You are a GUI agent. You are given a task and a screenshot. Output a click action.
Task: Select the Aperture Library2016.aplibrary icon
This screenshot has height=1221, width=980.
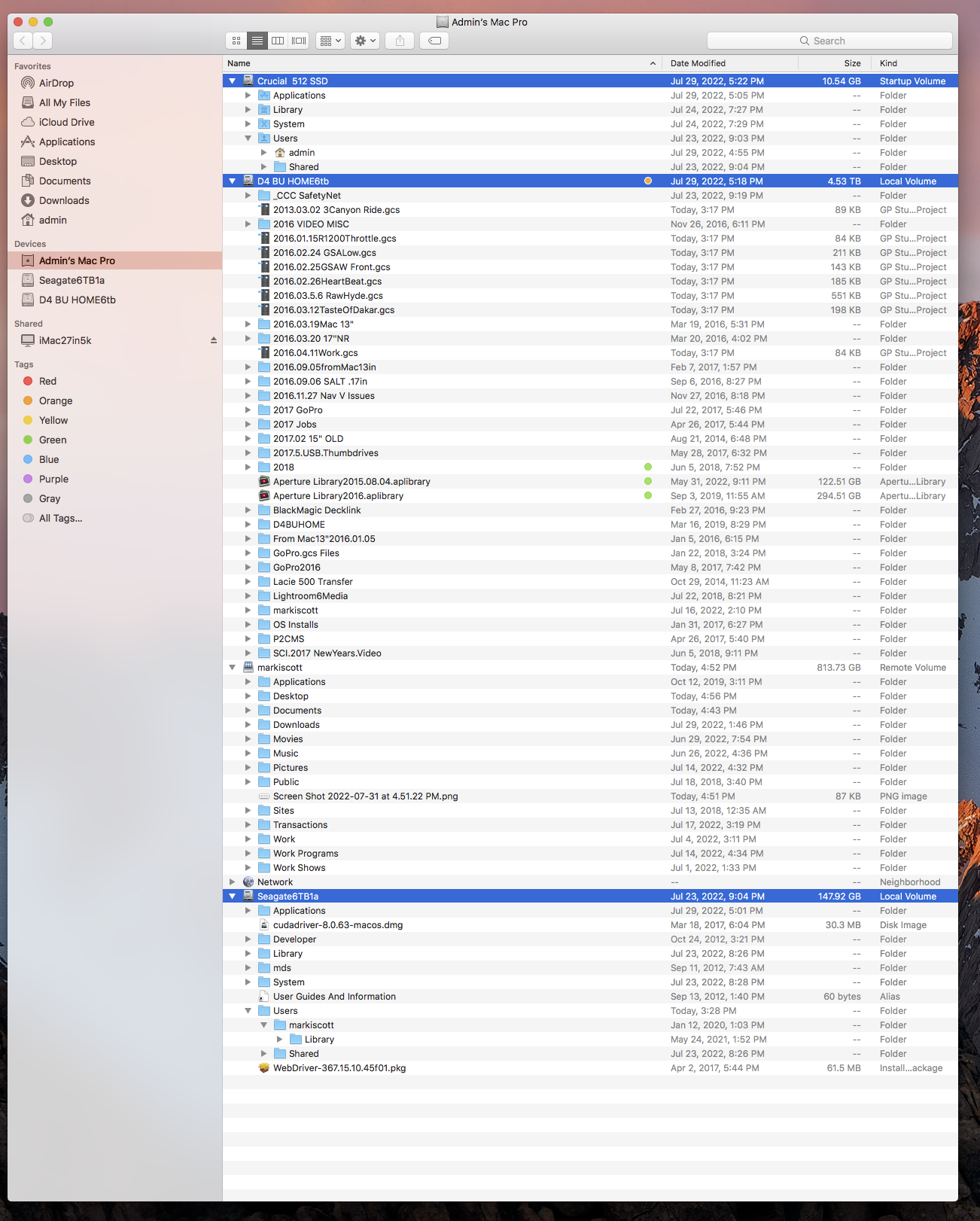(264, 495)
